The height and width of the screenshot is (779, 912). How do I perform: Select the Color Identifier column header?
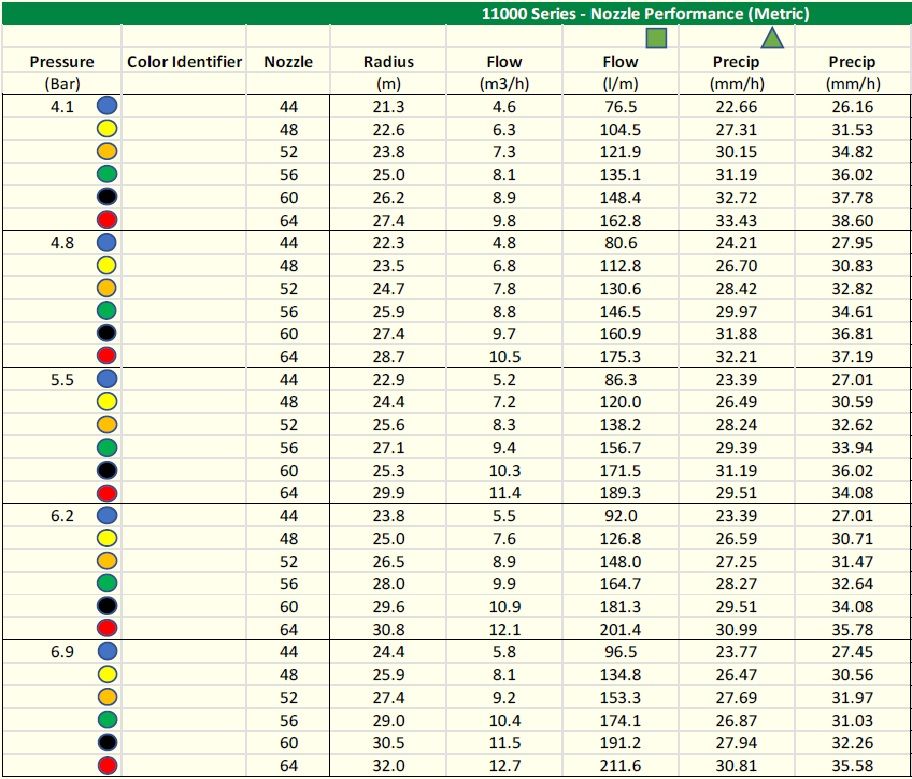pos(184,62)
